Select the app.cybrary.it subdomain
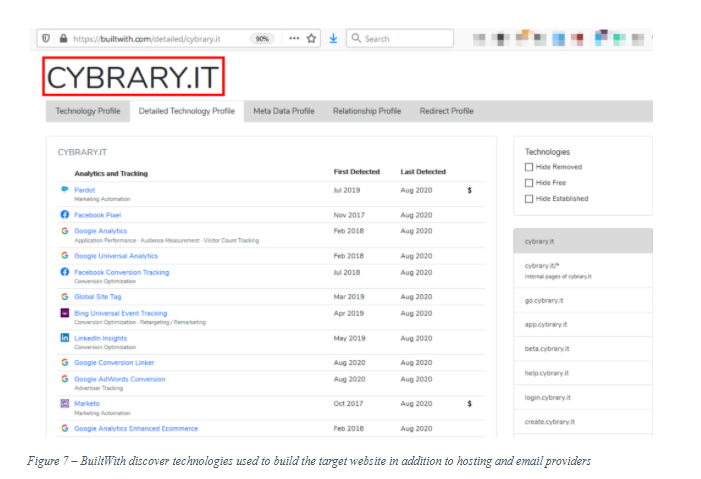Viewport: 701px width, 479px height. (583, 324)
